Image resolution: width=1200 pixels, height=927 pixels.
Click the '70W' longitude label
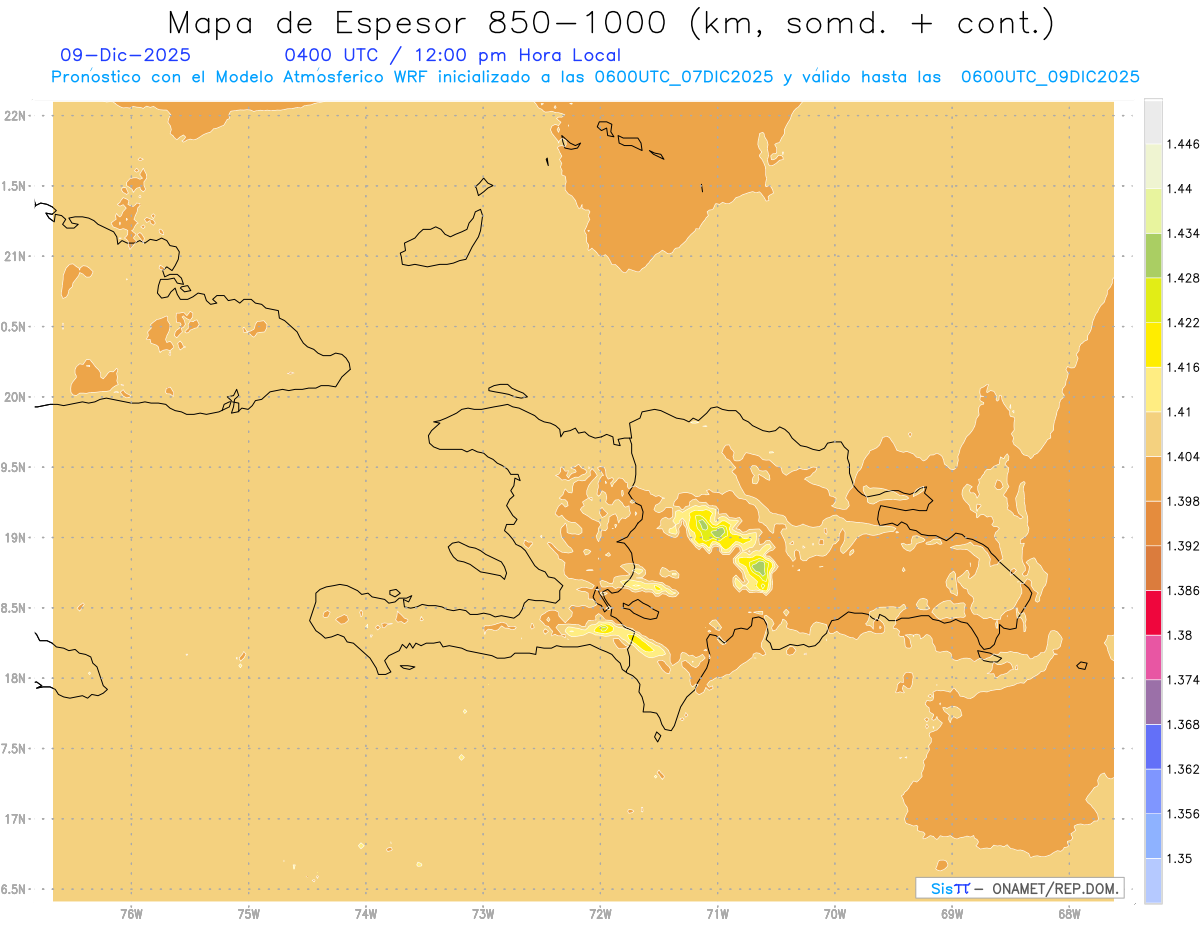pyautogui.click(x=835, y=914)
